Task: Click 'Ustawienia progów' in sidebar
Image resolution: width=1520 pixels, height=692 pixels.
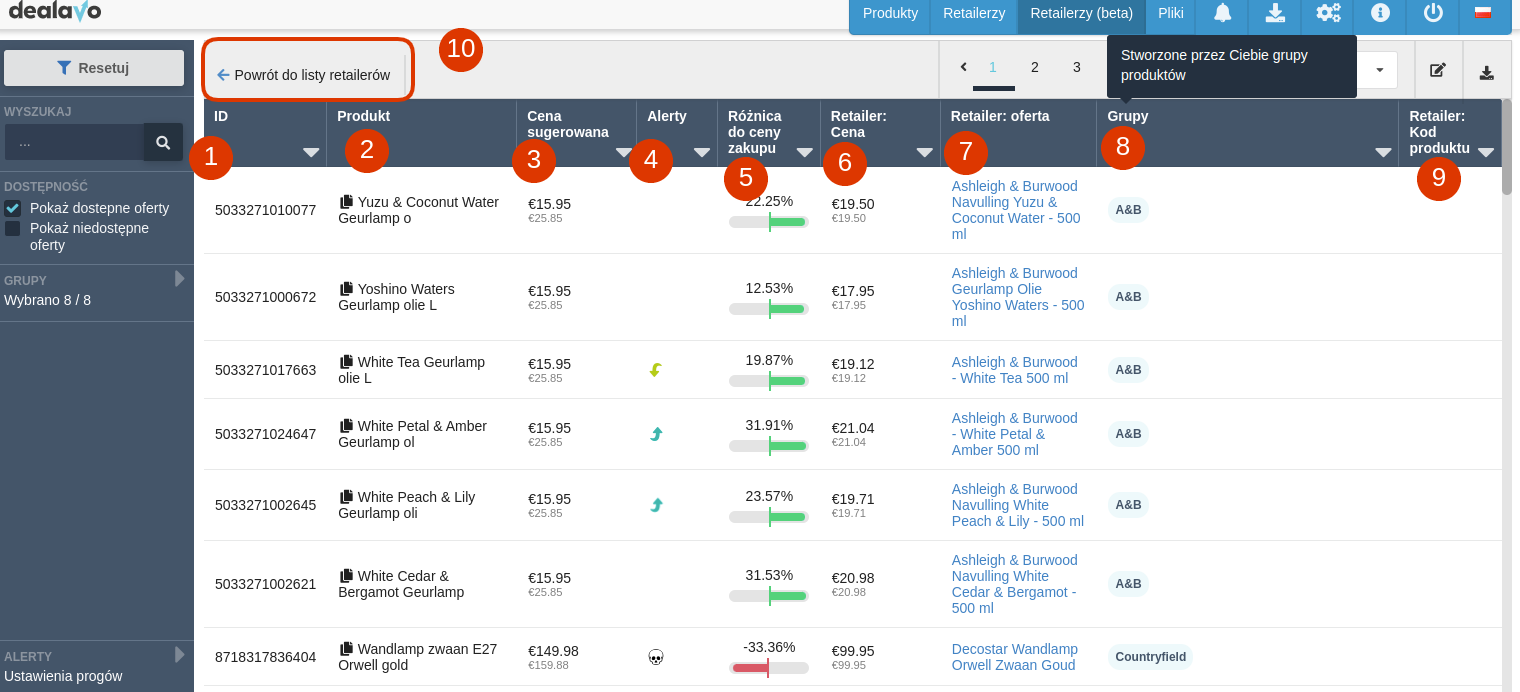Action: point(63,676)
